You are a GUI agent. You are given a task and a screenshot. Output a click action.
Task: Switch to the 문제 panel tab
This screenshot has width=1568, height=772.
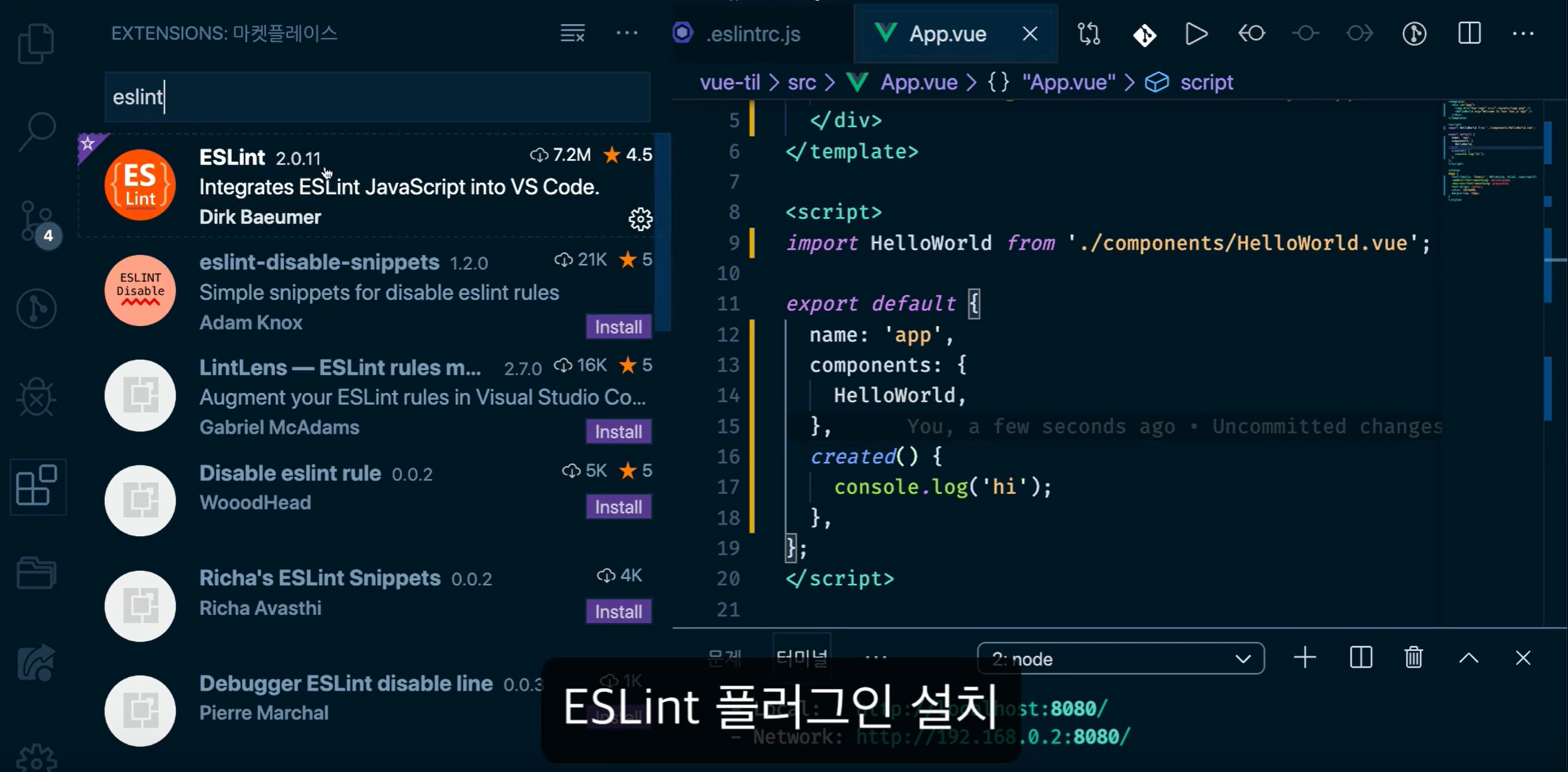click(x=725, y=658)
